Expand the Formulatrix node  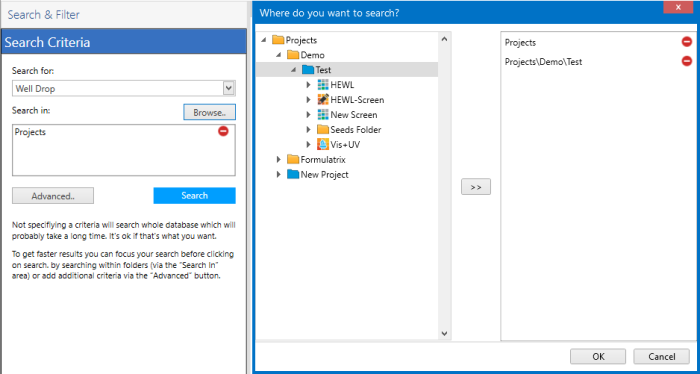(x=279, y=159)
